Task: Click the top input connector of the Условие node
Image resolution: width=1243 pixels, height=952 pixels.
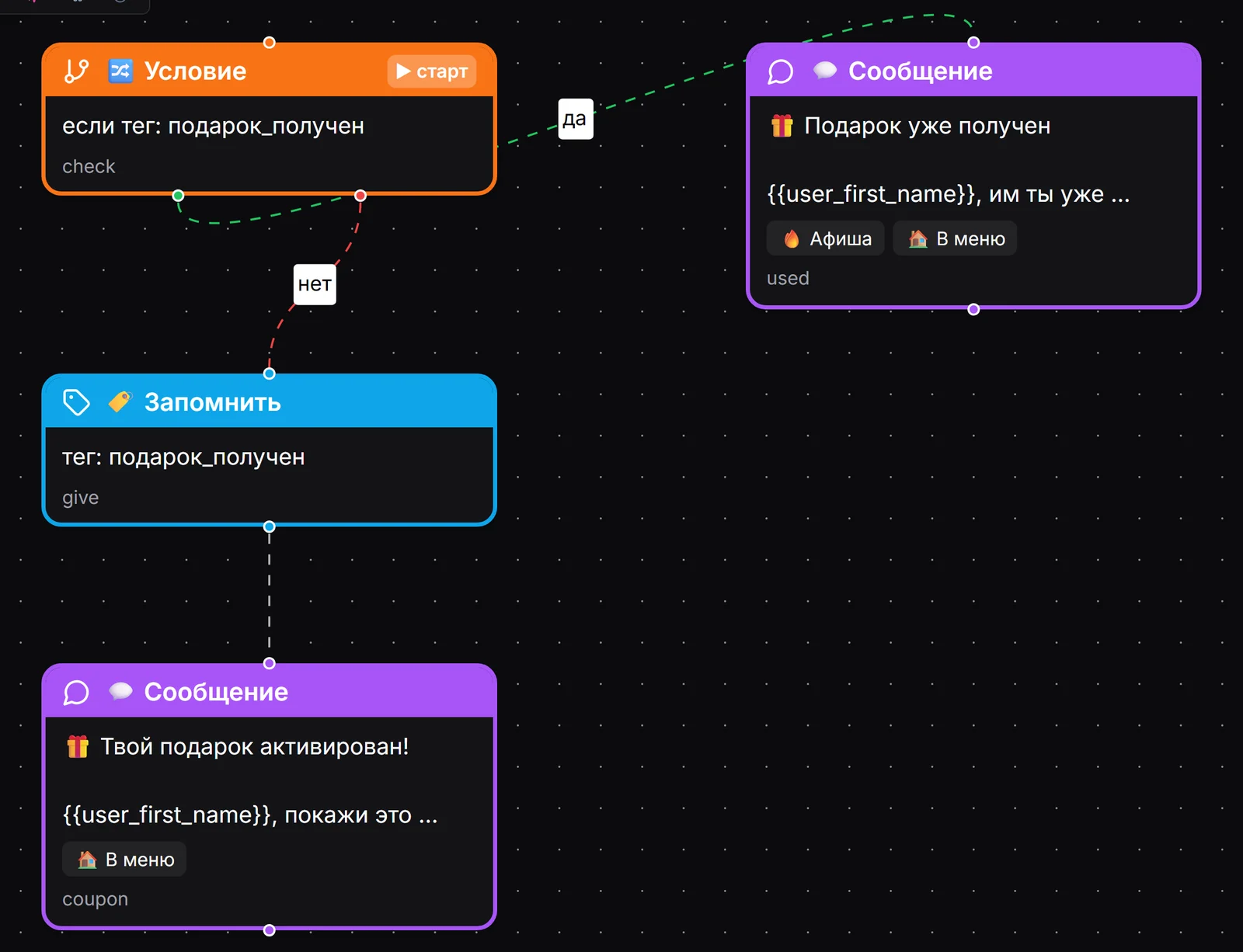Action: (270, 43)
